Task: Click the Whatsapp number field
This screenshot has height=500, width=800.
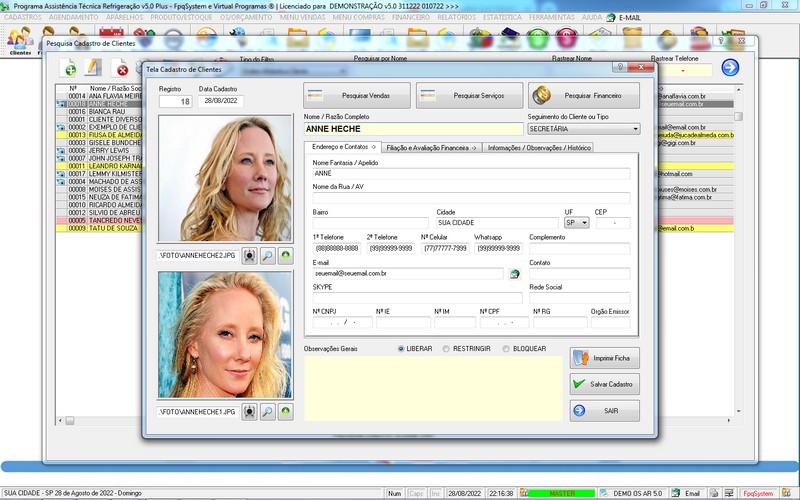Action: (x=498, y=248)
